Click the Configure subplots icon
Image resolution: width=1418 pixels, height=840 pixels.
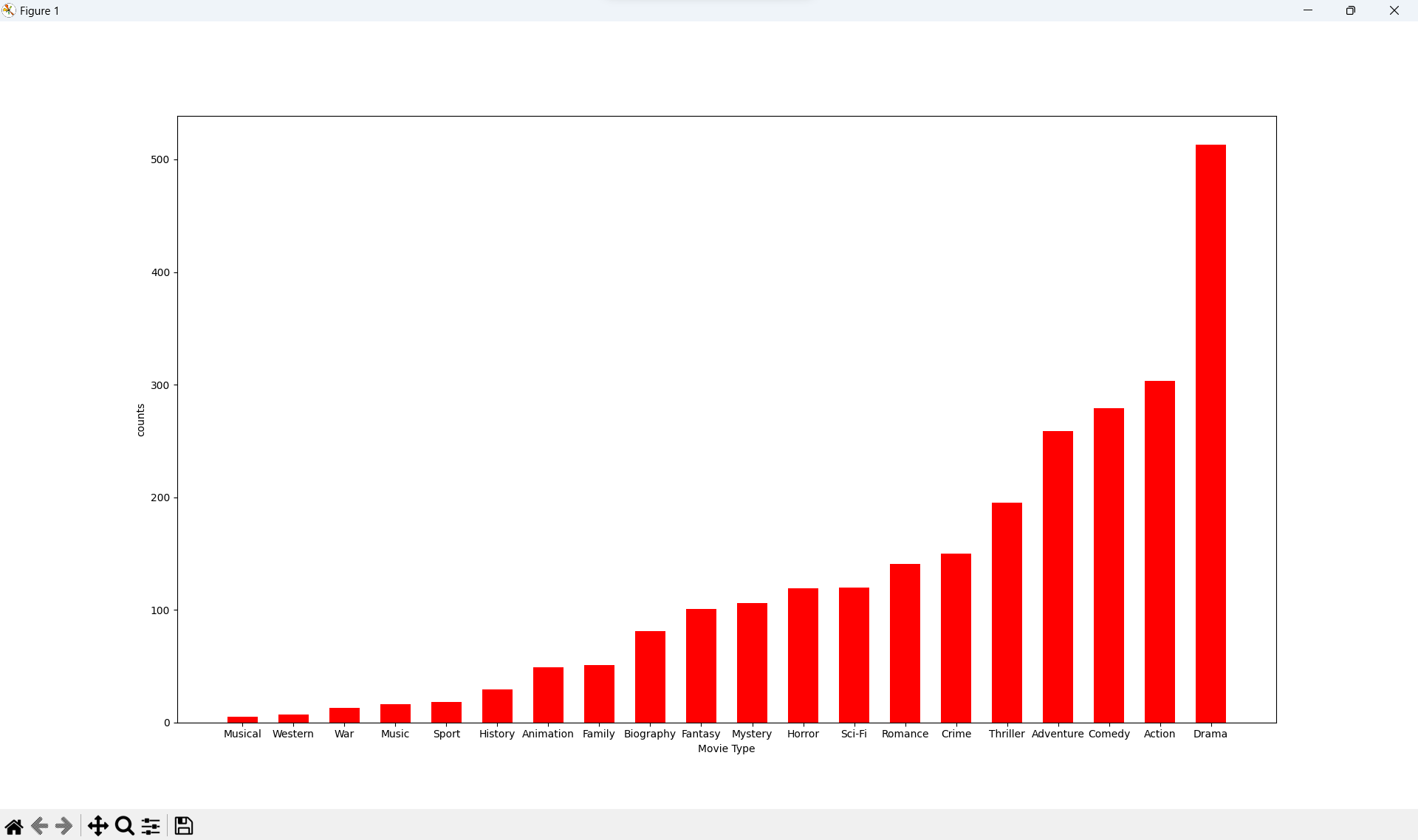click(152, 825)
